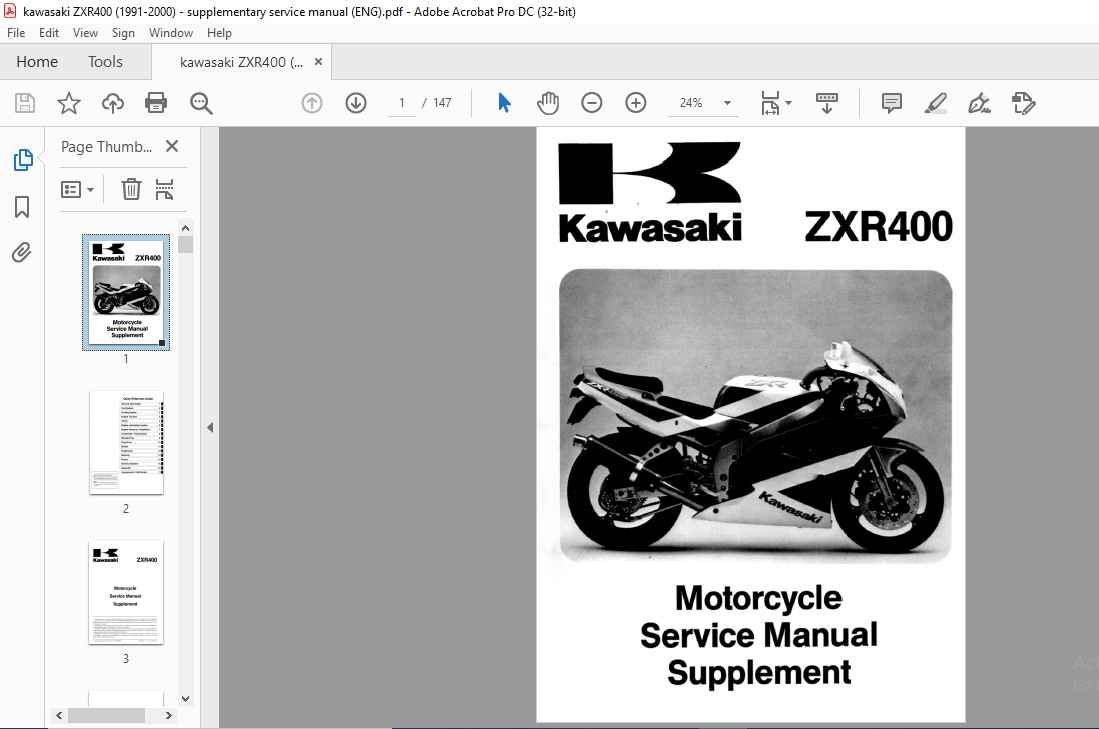Click the zoom level 24% field
The height and width of the screenshot is (729, 1099).
[x=691, y=103]
